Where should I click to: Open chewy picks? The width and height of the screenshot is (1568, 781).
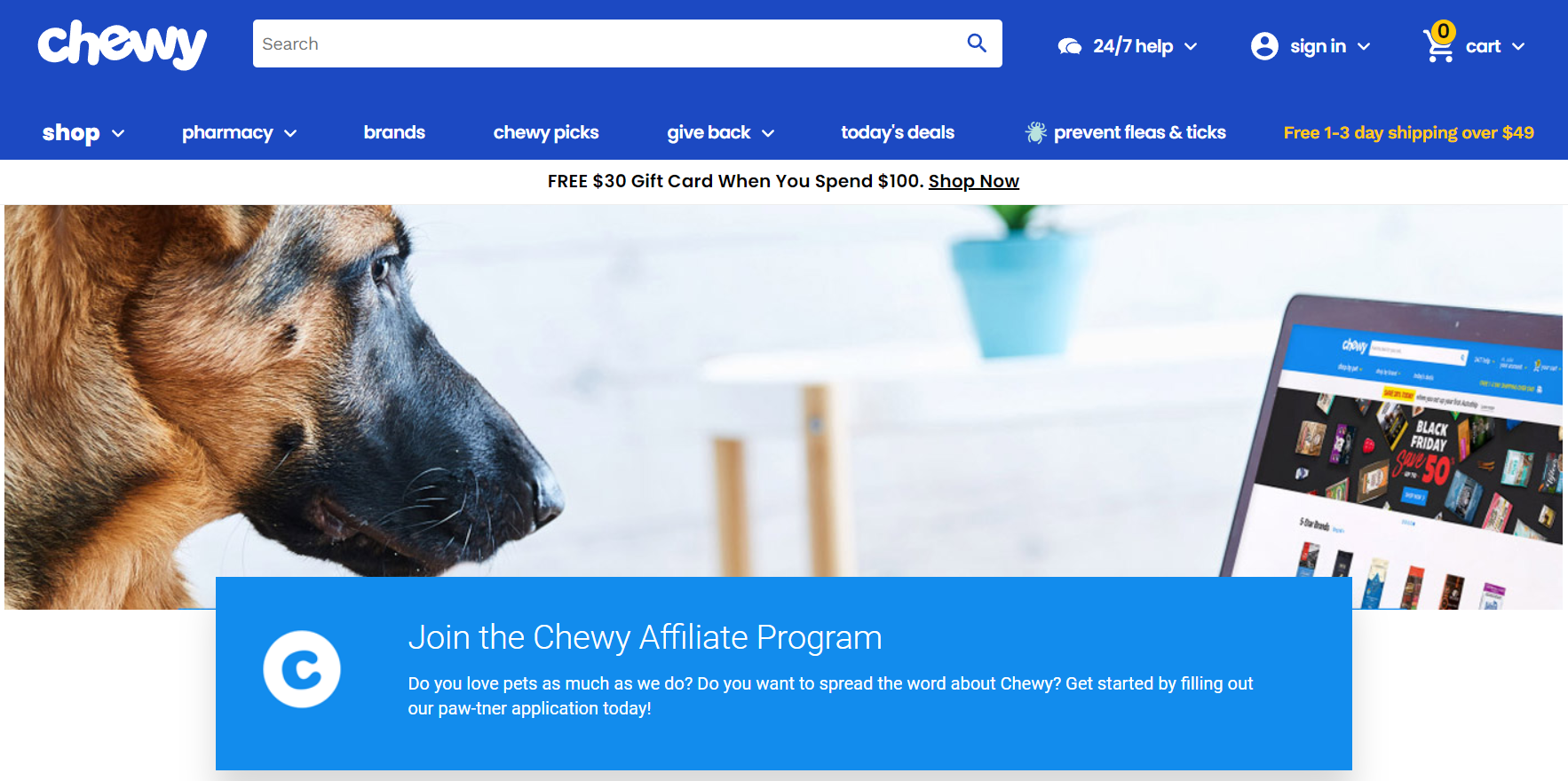(546, 133)
